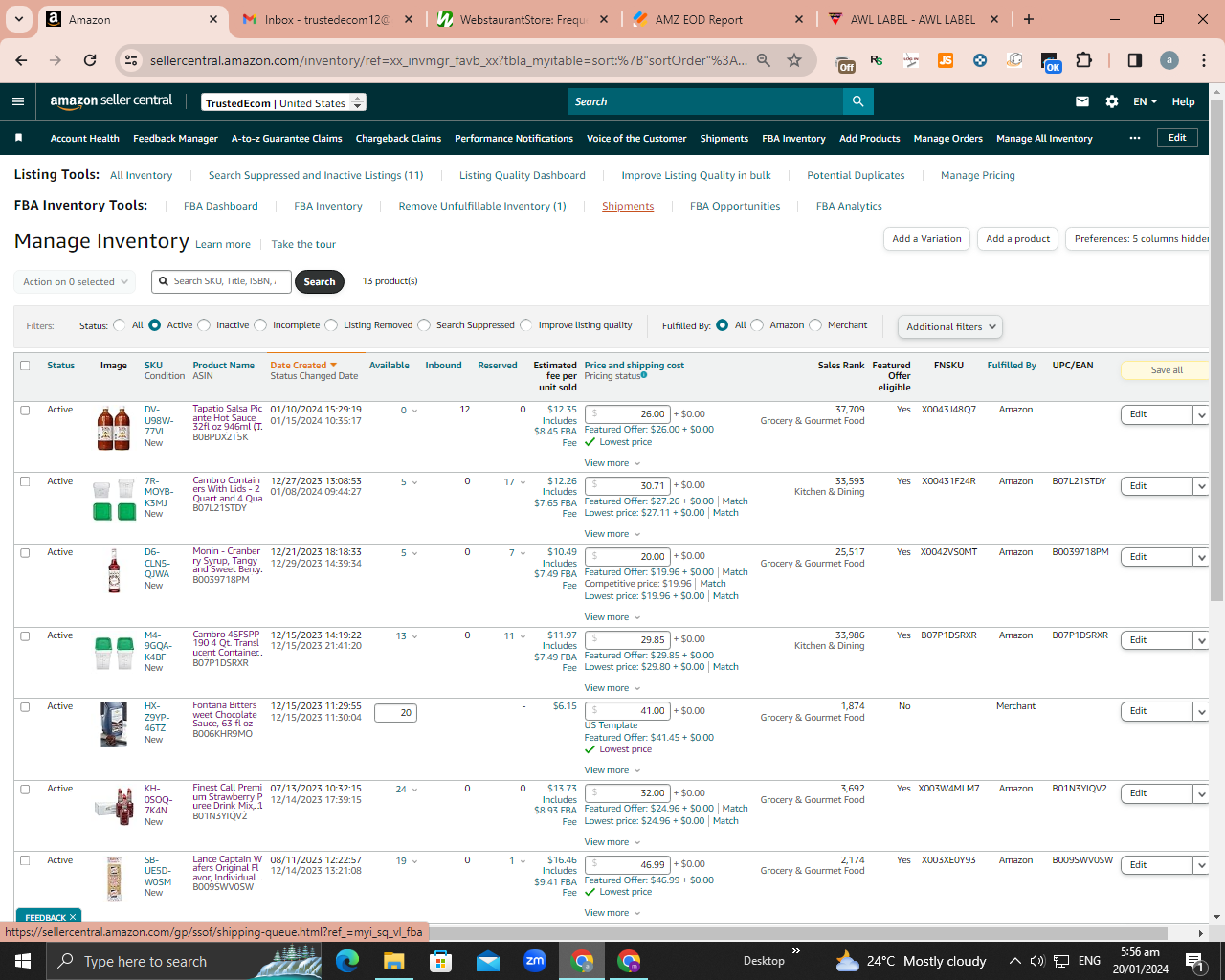1225x980 pixels.
Task: Open a new browser tab
Action: 1029,19
